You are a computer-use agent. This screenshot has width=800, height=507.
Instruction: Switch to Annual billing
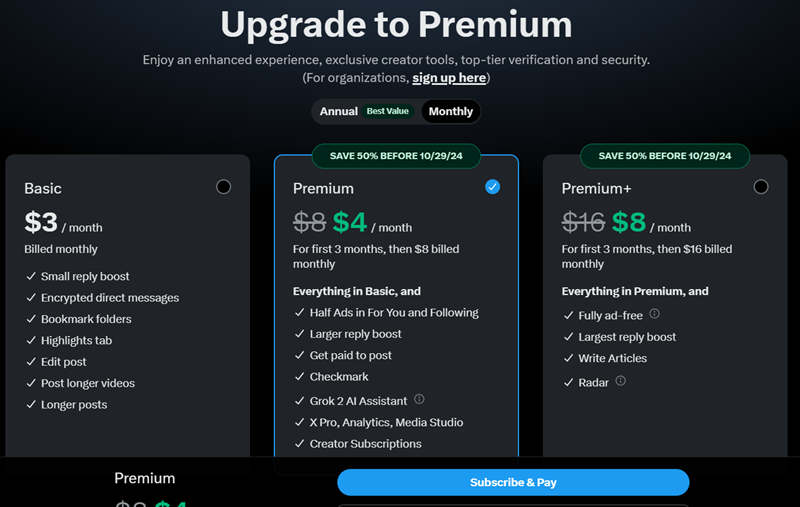339,111
